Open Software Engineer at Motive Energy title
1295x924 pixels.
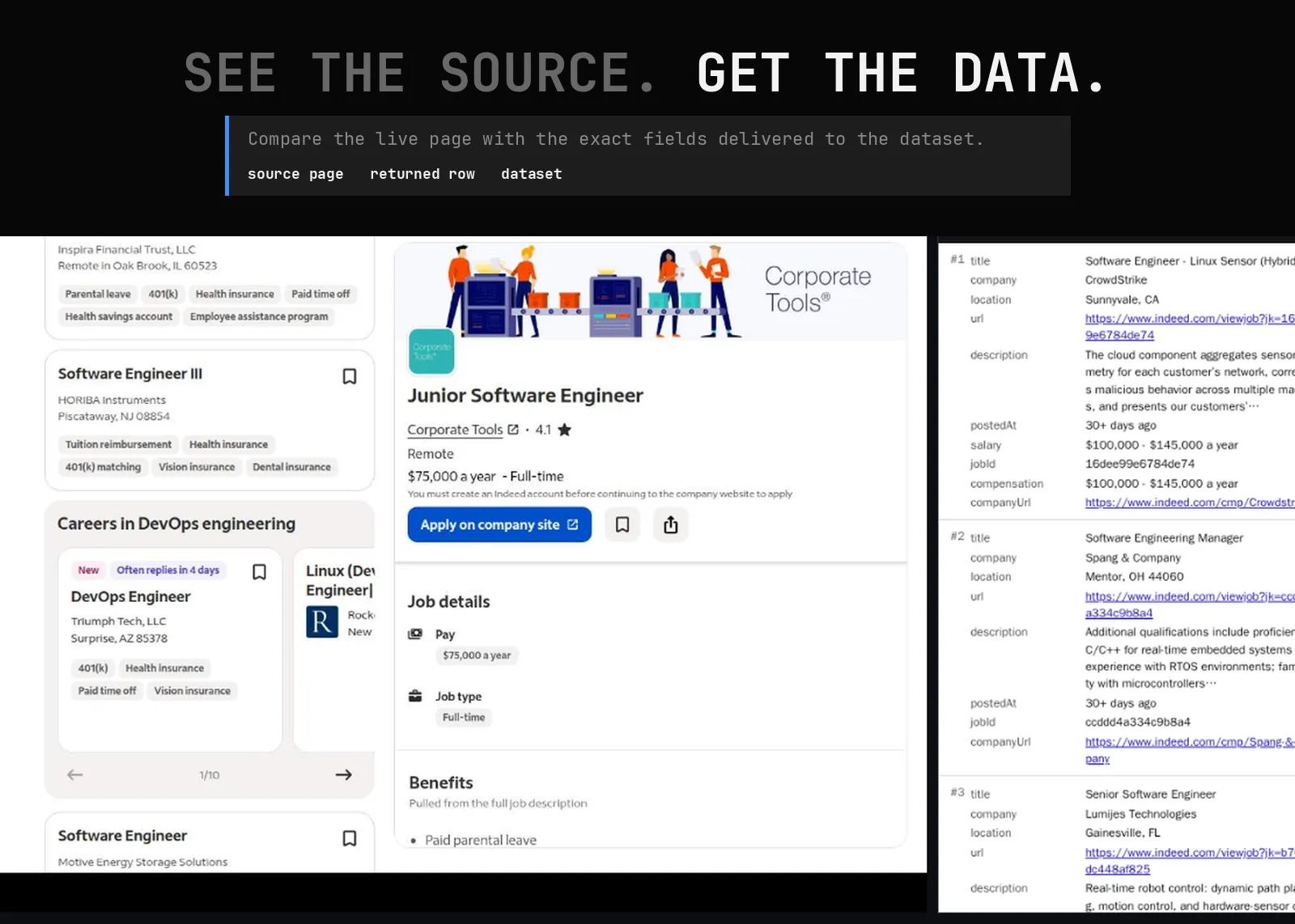122,836
